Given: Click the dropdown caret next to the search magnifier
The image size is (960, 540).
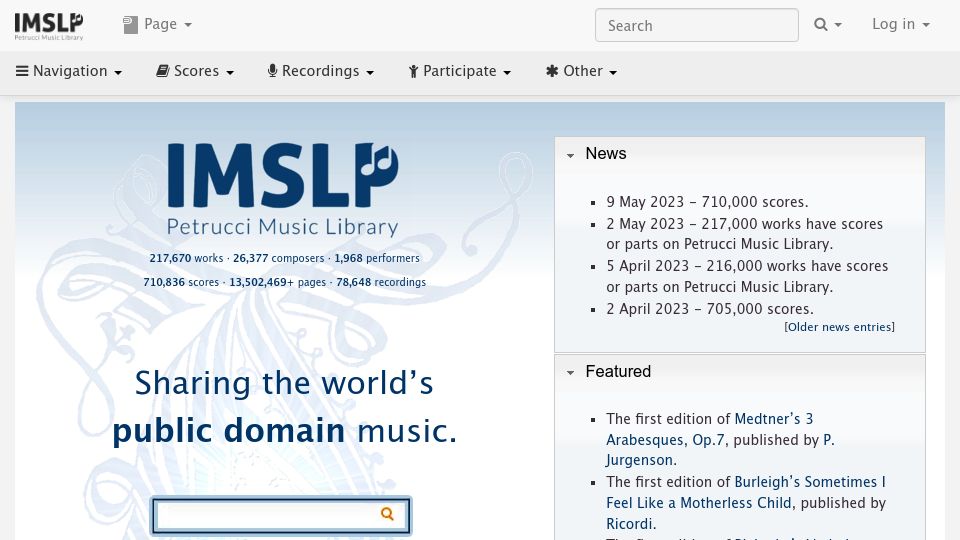Looking at the screenshot, I should pos(838,25).
